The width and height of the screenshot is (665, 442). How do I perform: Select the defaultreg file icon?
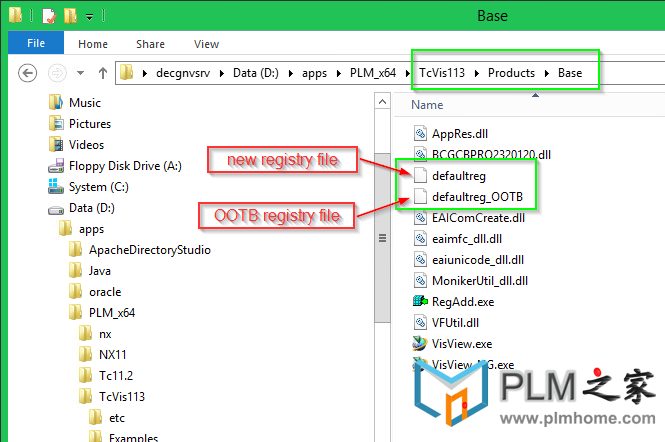tap(420, 176)
